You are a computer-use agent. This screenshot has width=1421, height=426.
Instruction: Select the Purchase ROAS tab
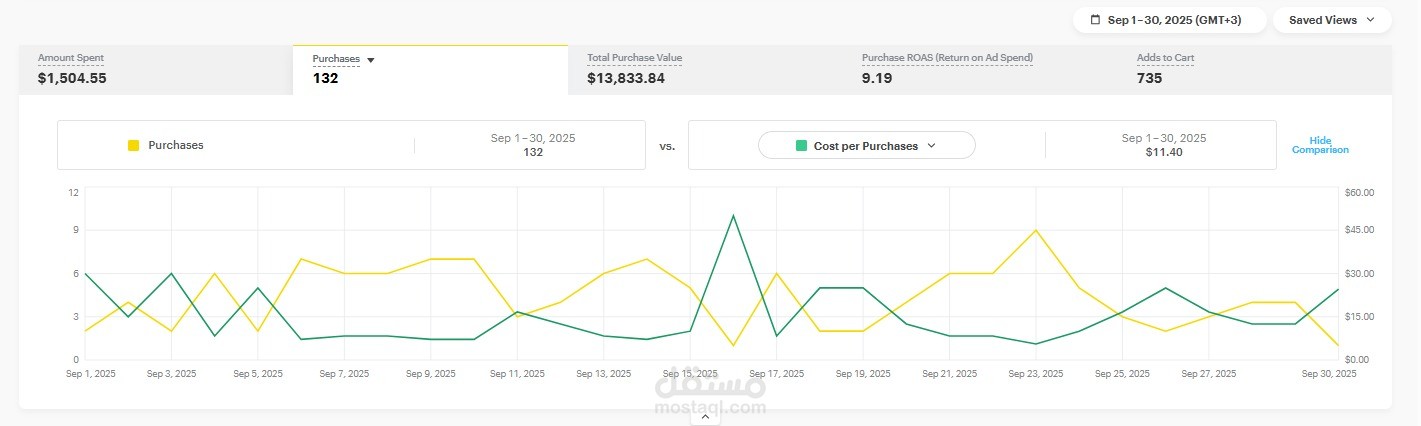979,70
